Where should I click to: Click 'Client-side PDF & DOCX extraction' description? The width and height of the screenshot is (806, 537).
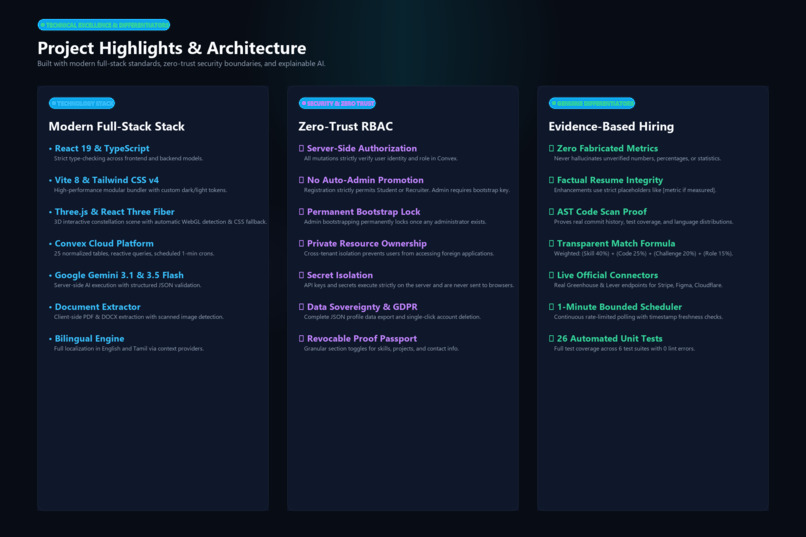139,317
